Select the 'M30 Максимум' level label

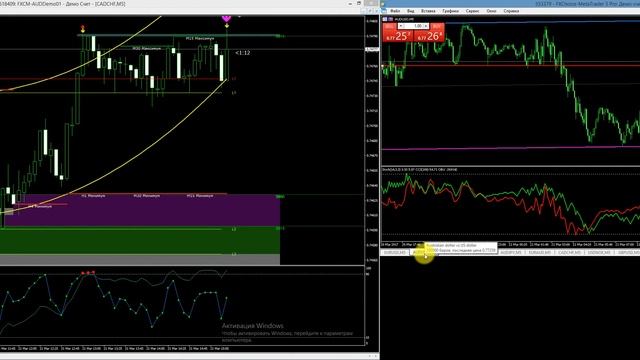pos(147,48)
